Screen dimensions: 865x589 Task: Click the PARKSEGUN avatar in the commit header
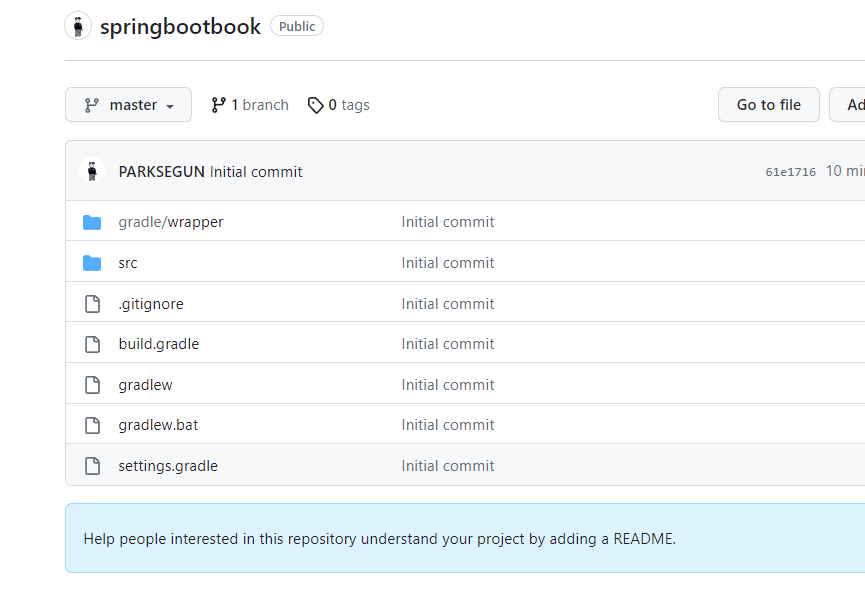click(x=92, y=171)
